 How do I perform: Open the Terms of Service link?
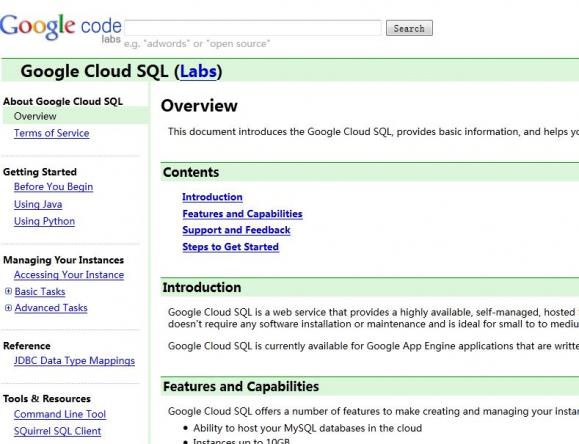[52, 133]
